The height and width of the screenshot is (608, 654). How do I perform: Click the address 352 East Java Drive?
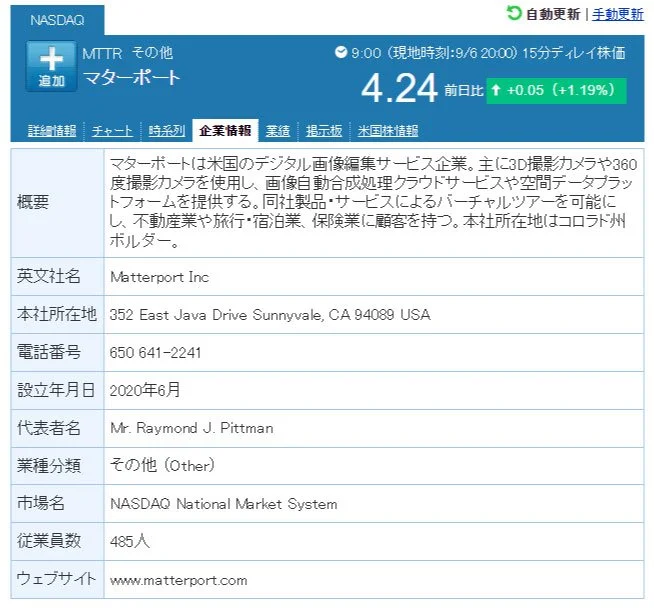(270, 314)
